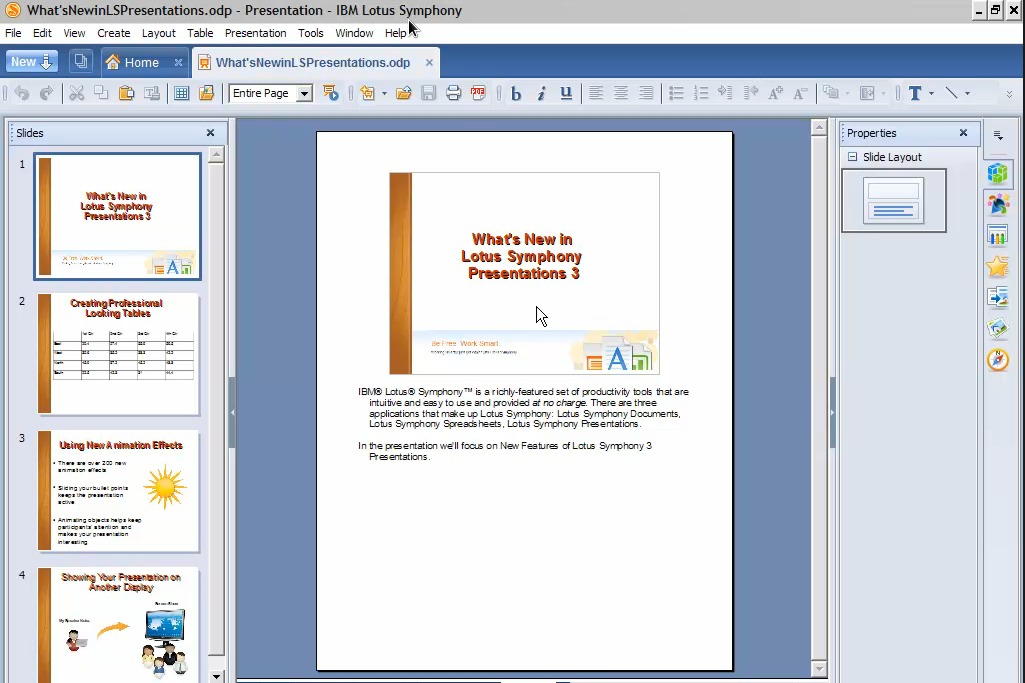This screenshot has width=1025, height=683.
Task: Select slide 3 Using New Animation Effects
Action: [x=118, y=490]
